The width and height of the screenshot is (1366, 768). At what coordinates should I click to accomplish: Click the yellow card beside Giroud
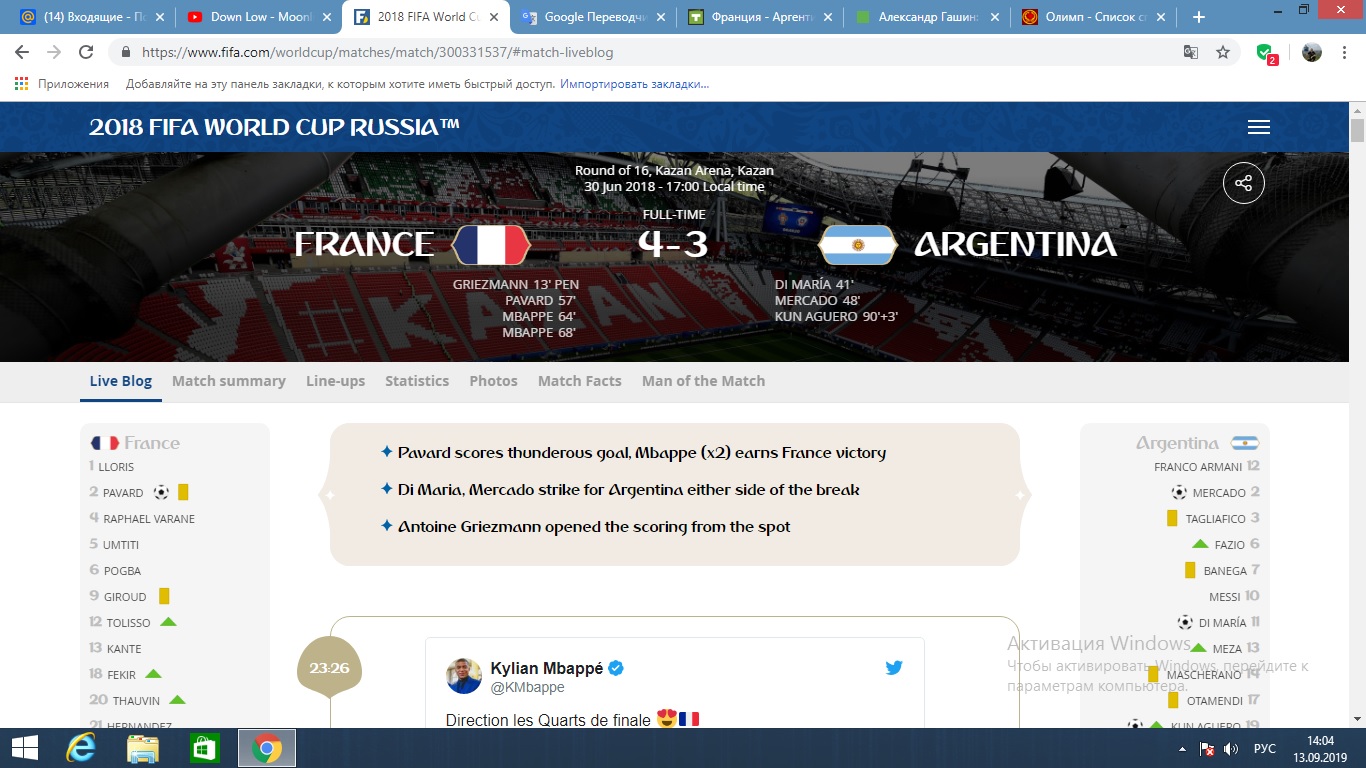point(164,596)
